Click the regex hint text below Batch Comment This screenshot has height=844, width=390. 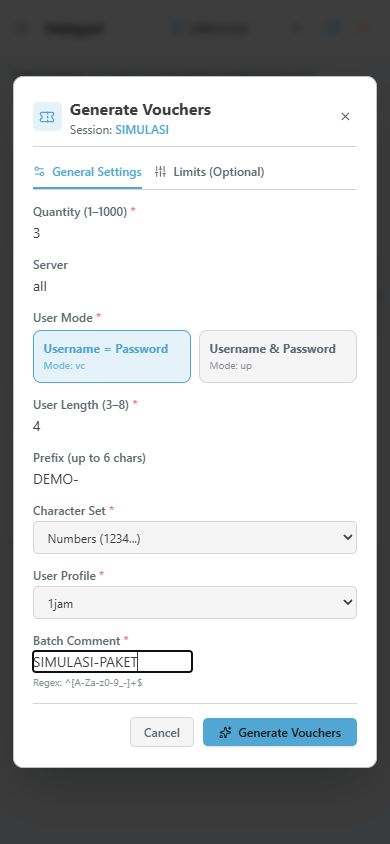coord(88,683)
